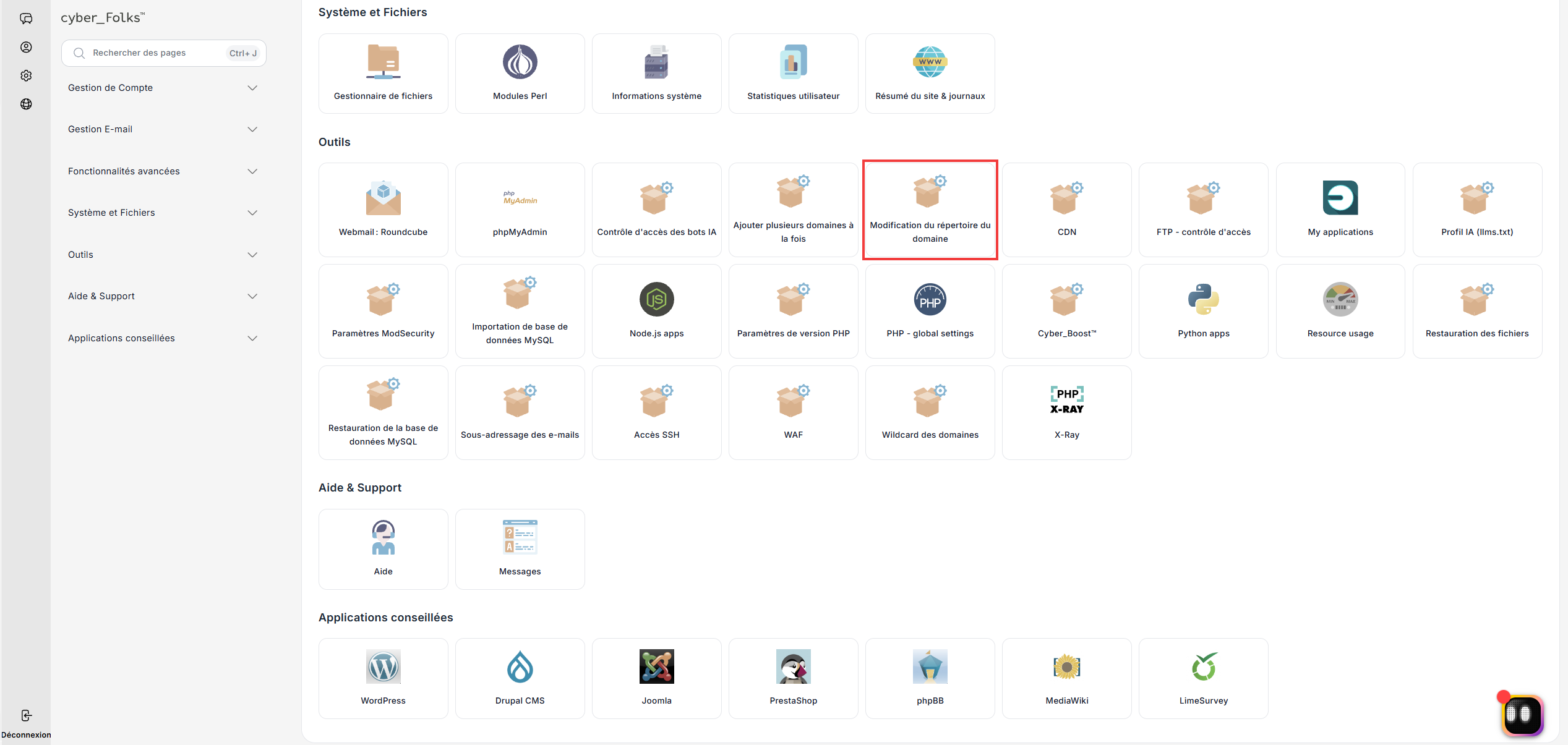Open chat messages icon in left rail

pos(26,19)
